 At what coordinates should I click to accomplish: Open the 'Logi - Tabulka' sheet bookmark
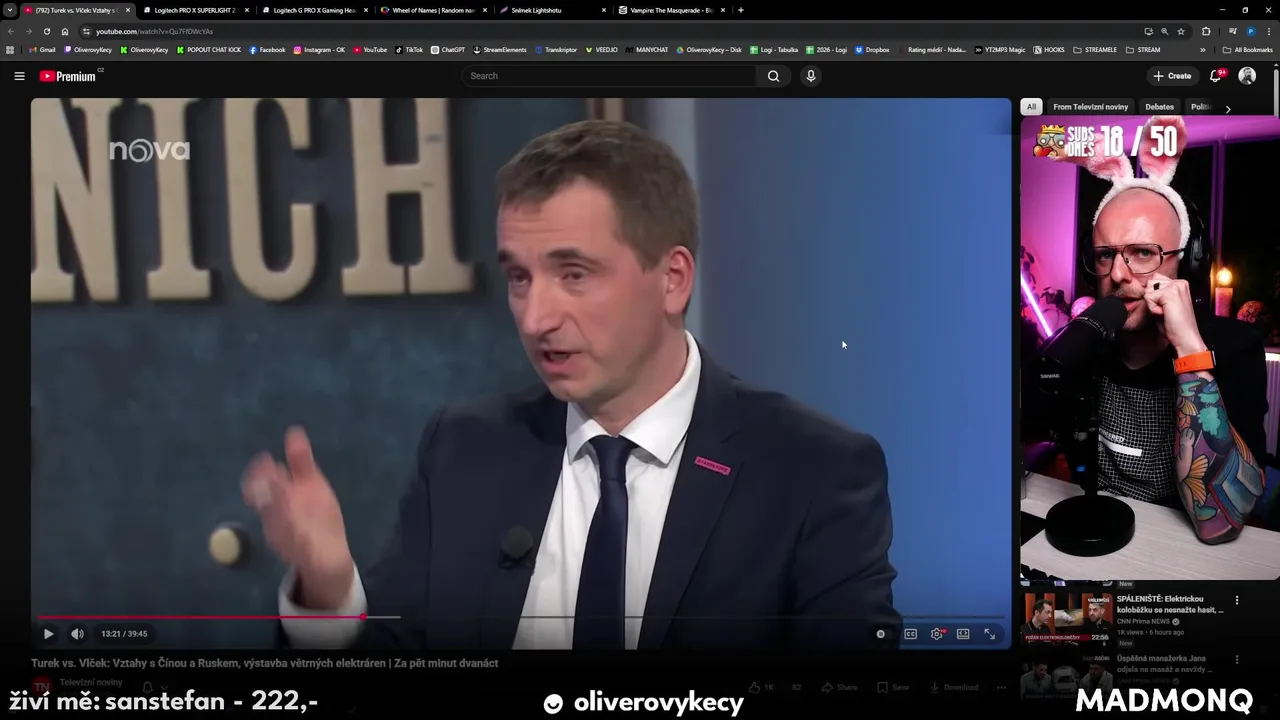pyautogui.click(x=773, y=49)
